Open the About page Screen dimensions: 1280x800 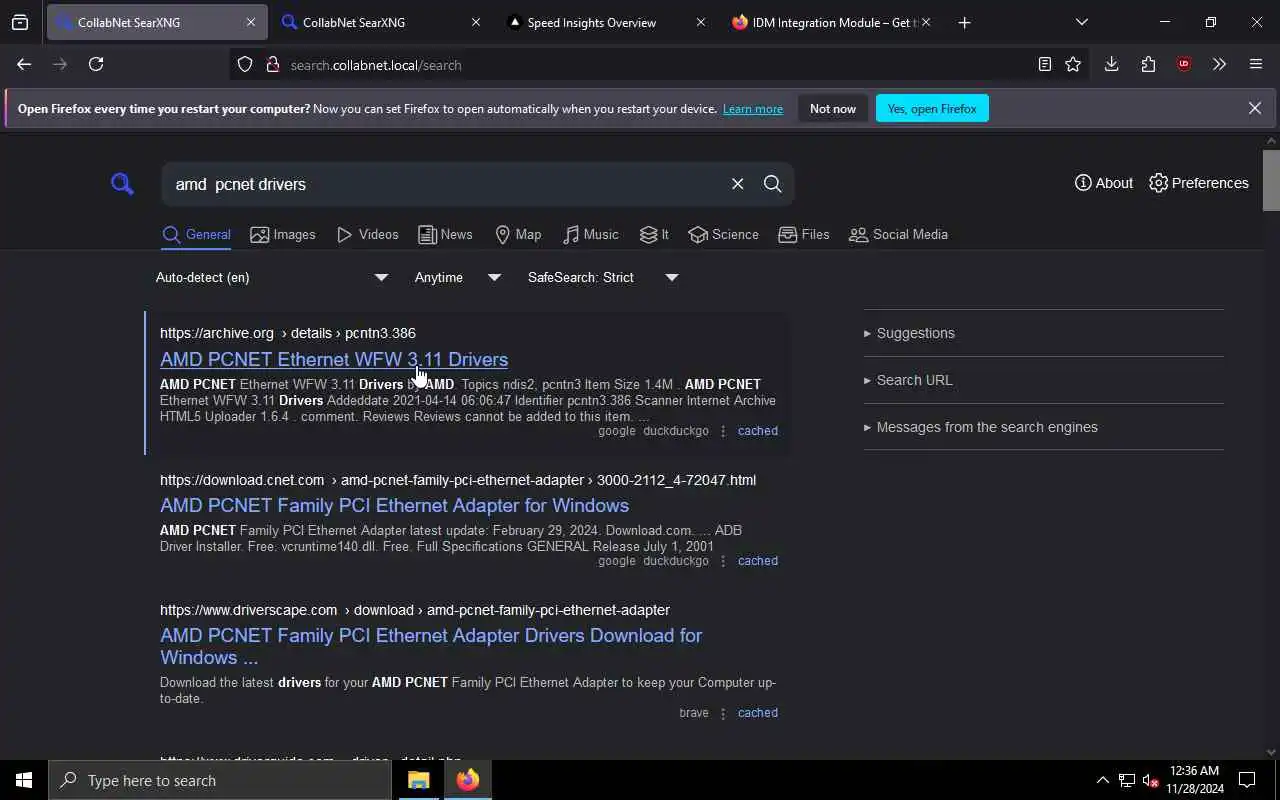click(x=1104, y=183)
